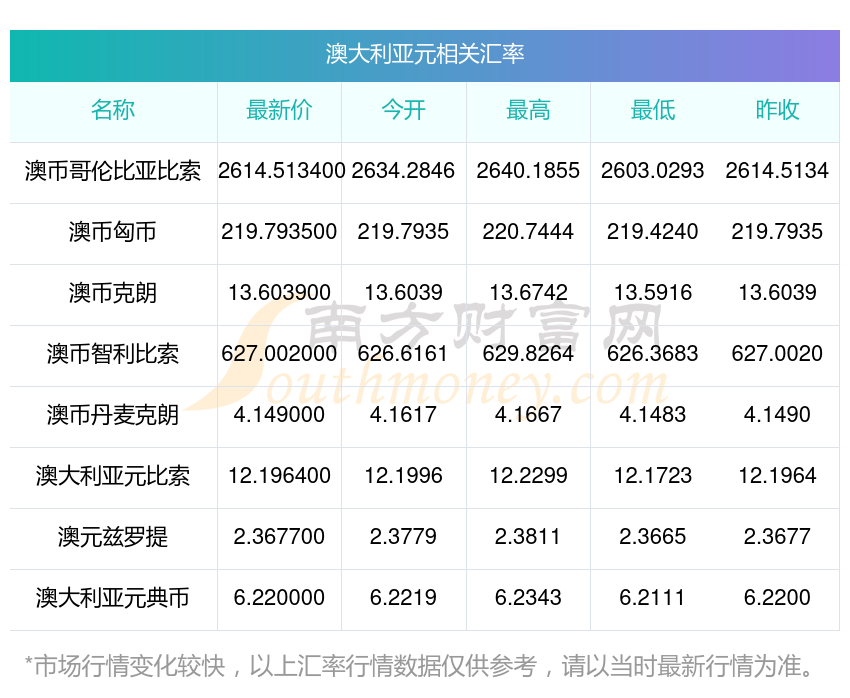Image resolution: width=850 pixels, height=698 pixels.
Task: Click the row name 澳大利亚元典币
Action: [x=113, y=598]
